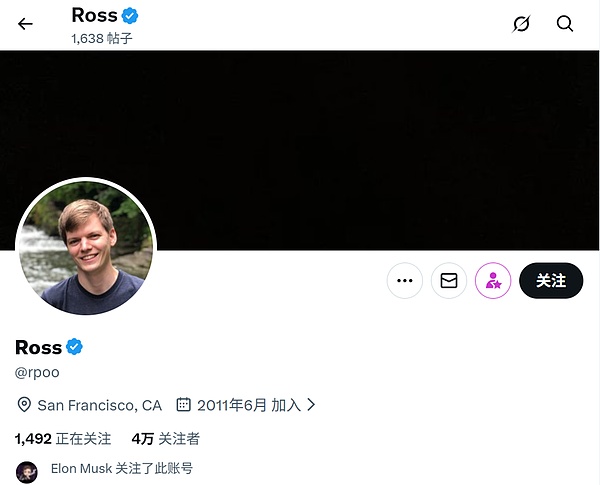The image size is (600, 485).
Task: Open the 1,492 正在关注 following list
Action: (x=63, y=438)
